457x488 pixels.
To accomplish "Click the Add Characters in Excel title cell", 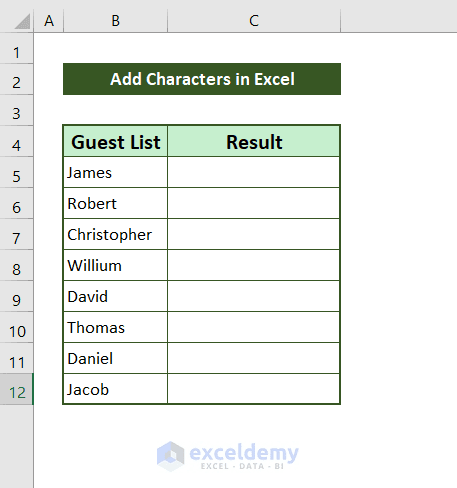I will [x=202, y=79].
